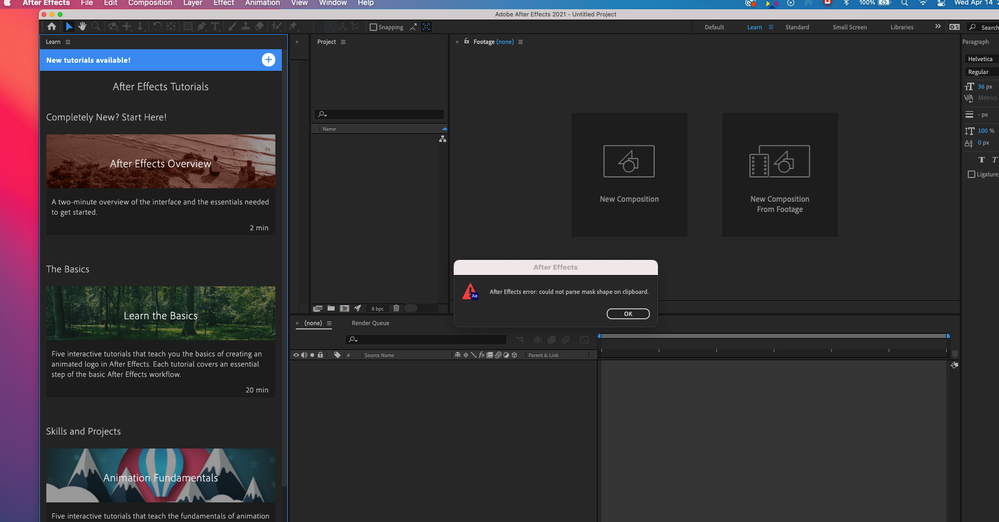Open the Footage panel menu
This screenshot has width=999, height=522.
pyautogui.click(x=521, y=42)
